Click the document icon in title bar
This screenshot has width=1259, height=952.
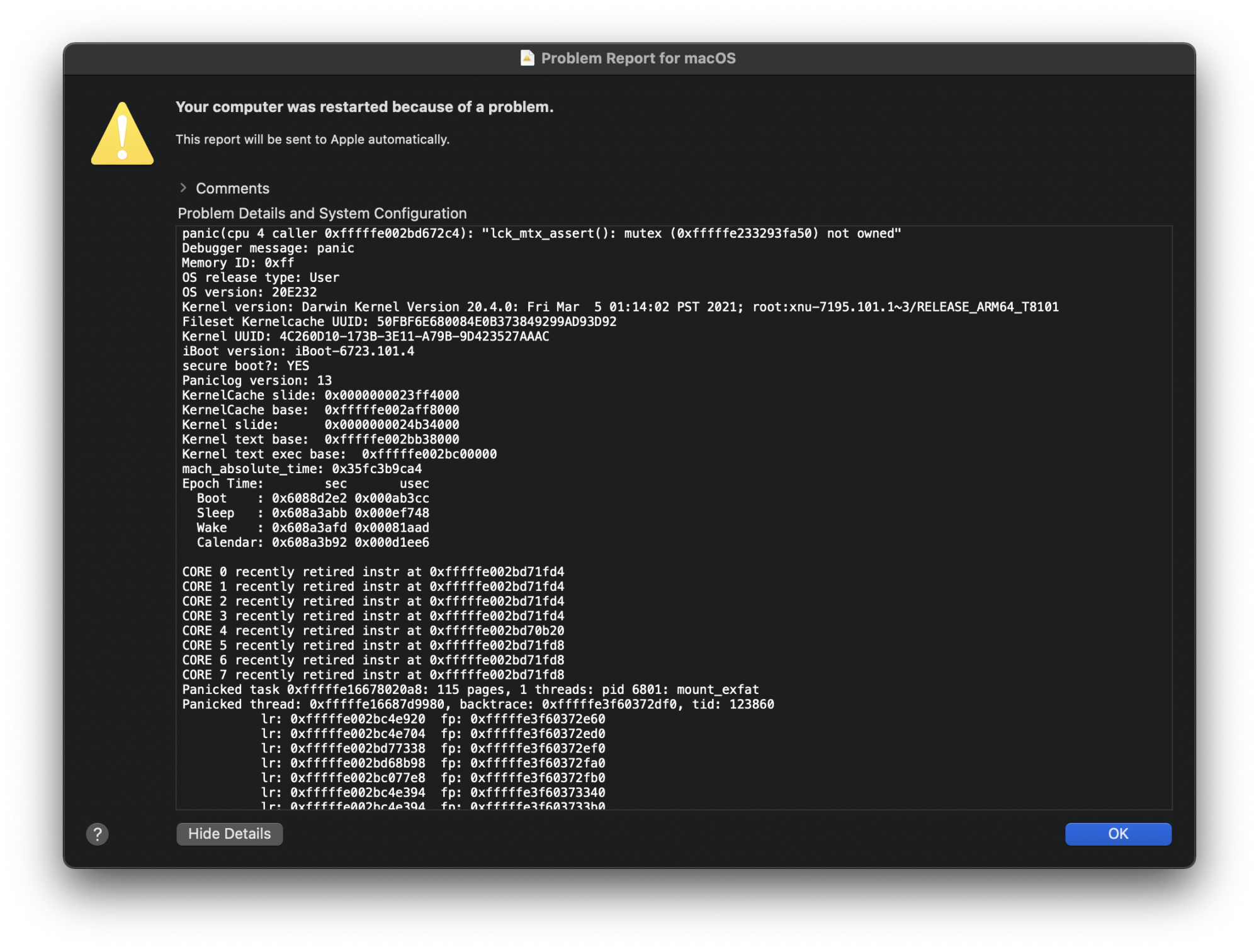[x=527, y=58]
